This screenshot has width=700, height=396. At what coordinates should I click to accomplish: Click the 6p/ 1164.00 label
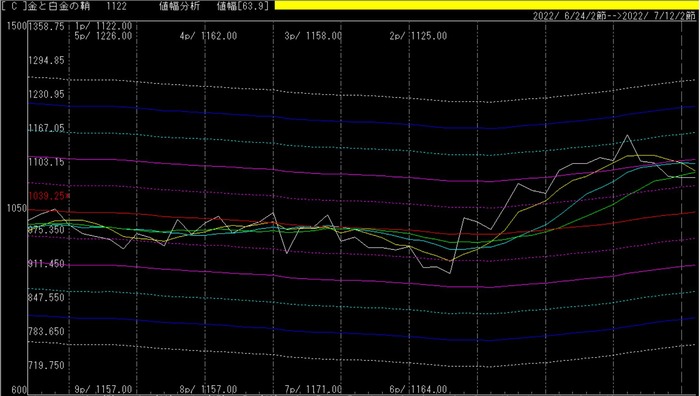coord(418,390)
